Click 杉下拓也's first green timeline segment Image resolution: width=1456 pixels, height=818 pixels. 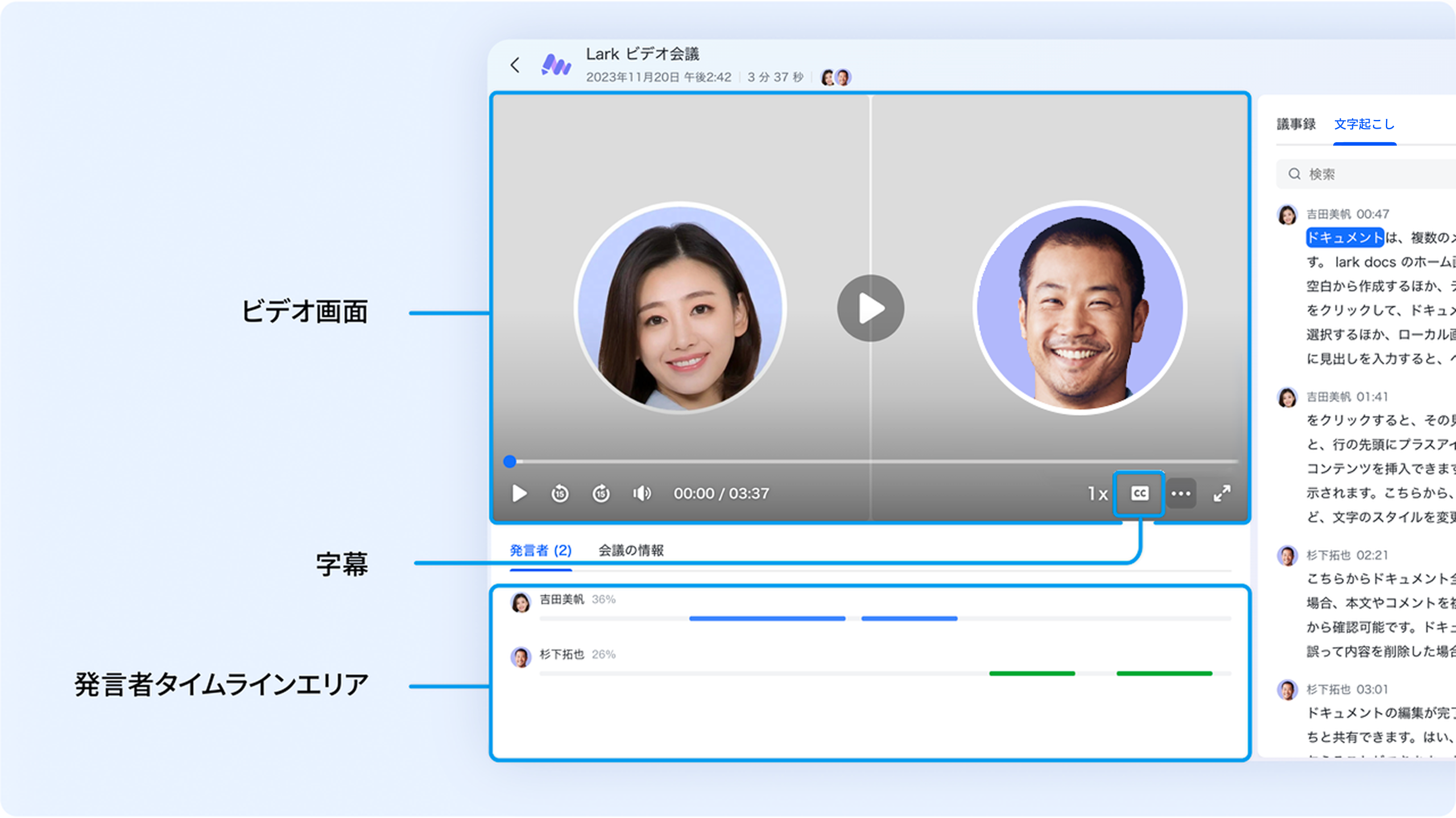pyautogui.click(x=1032, y=674)
